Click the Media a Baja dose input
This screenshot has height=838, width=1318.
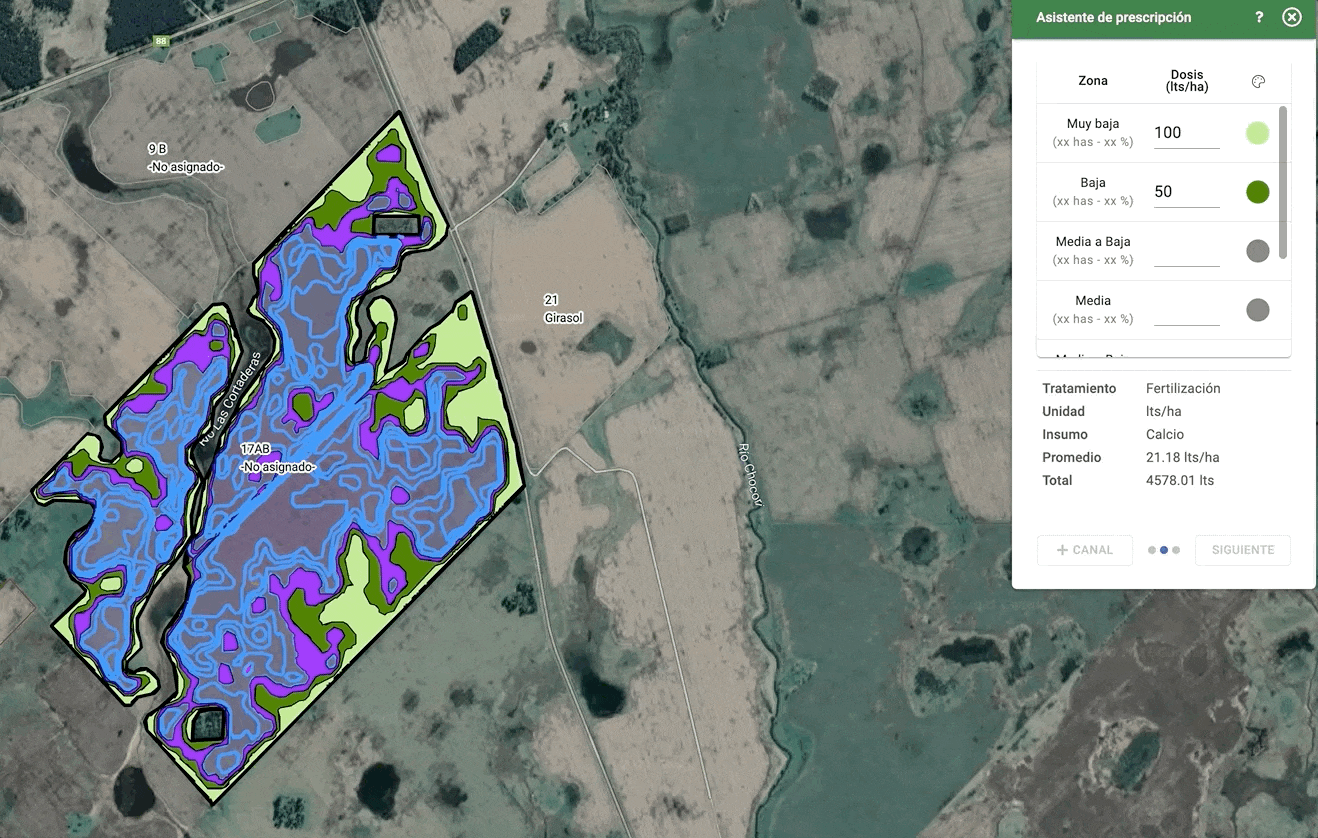(x=1186, y=251)
